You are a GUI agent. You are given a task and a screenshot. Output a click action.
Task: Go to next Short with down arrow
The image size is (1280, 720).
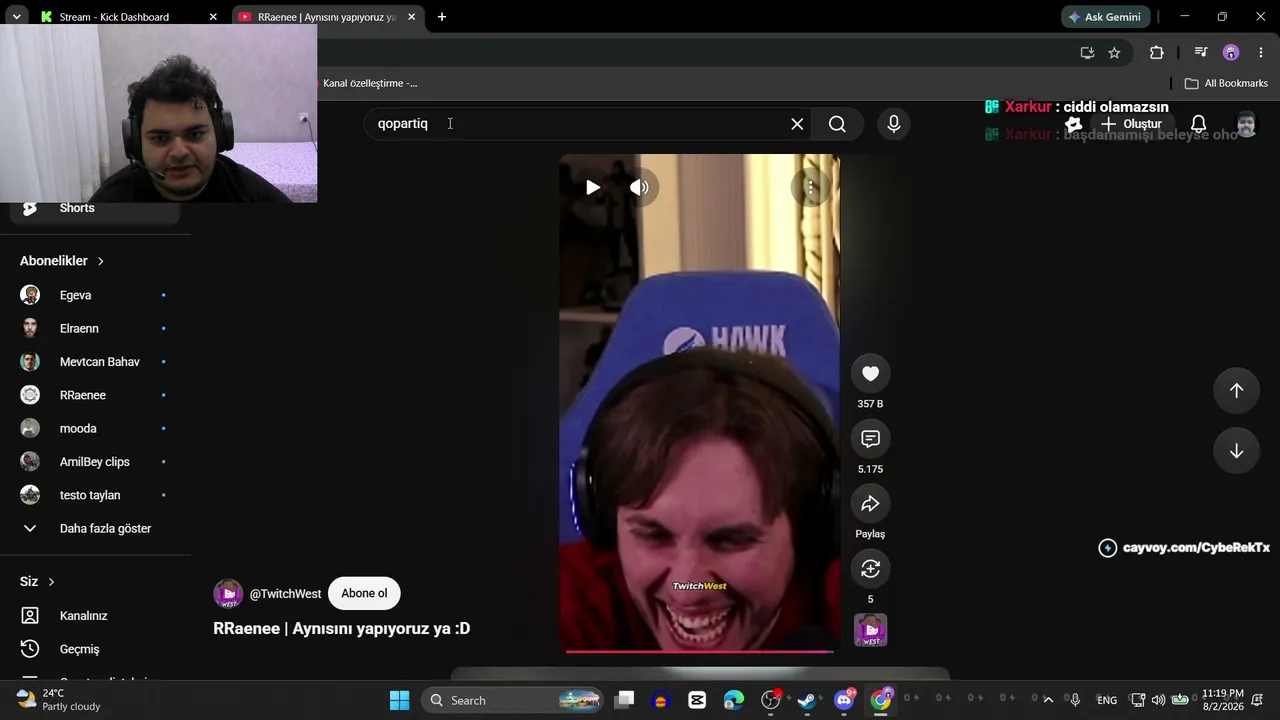click(x=1236, y=451)
